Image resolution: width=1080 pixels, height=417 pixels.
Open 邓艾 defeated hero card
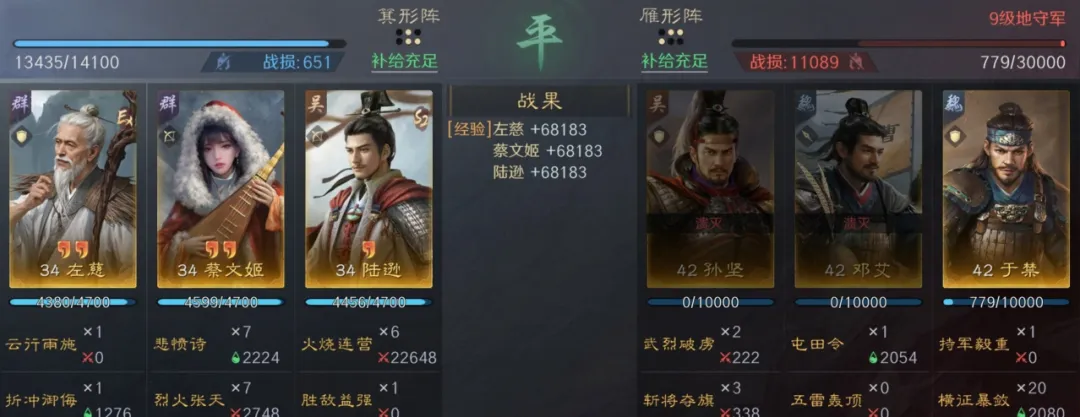click(x=858, y=189)
